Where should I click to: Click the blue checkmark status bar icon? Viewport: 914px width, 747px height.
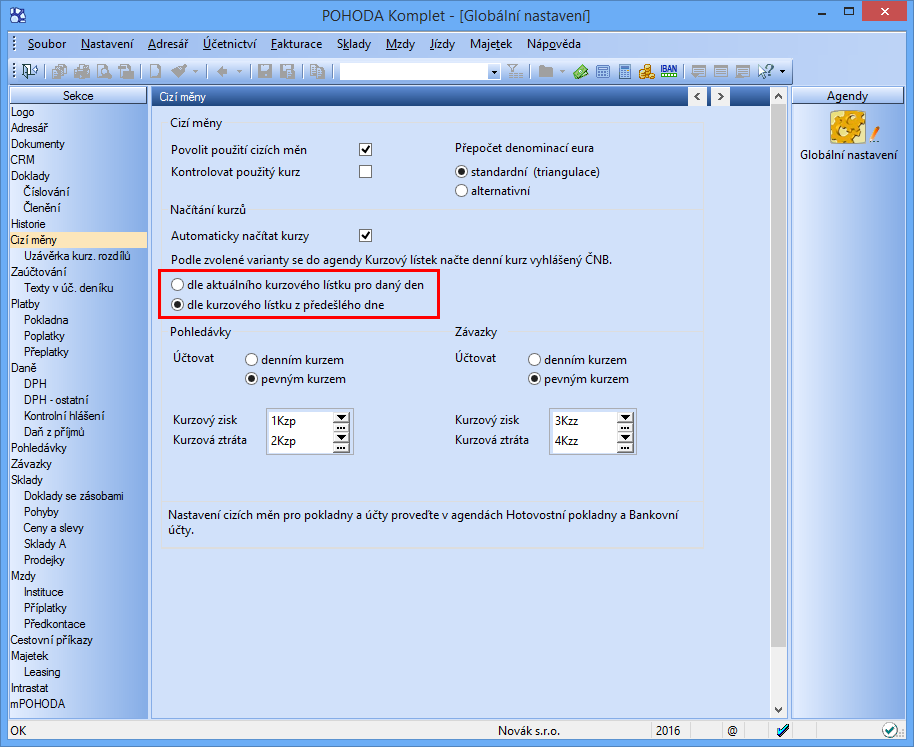pos(783,730)
